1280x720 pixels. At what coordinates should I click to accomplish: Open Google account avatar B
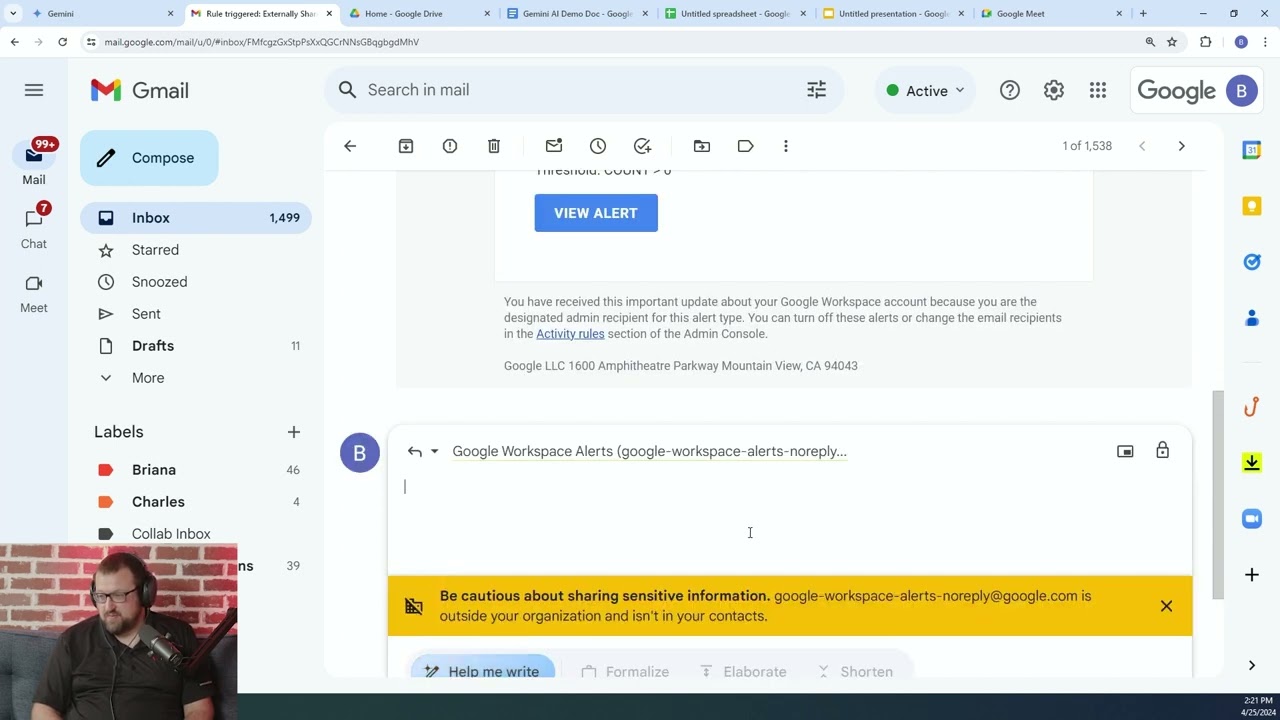tap(1242, 90)
